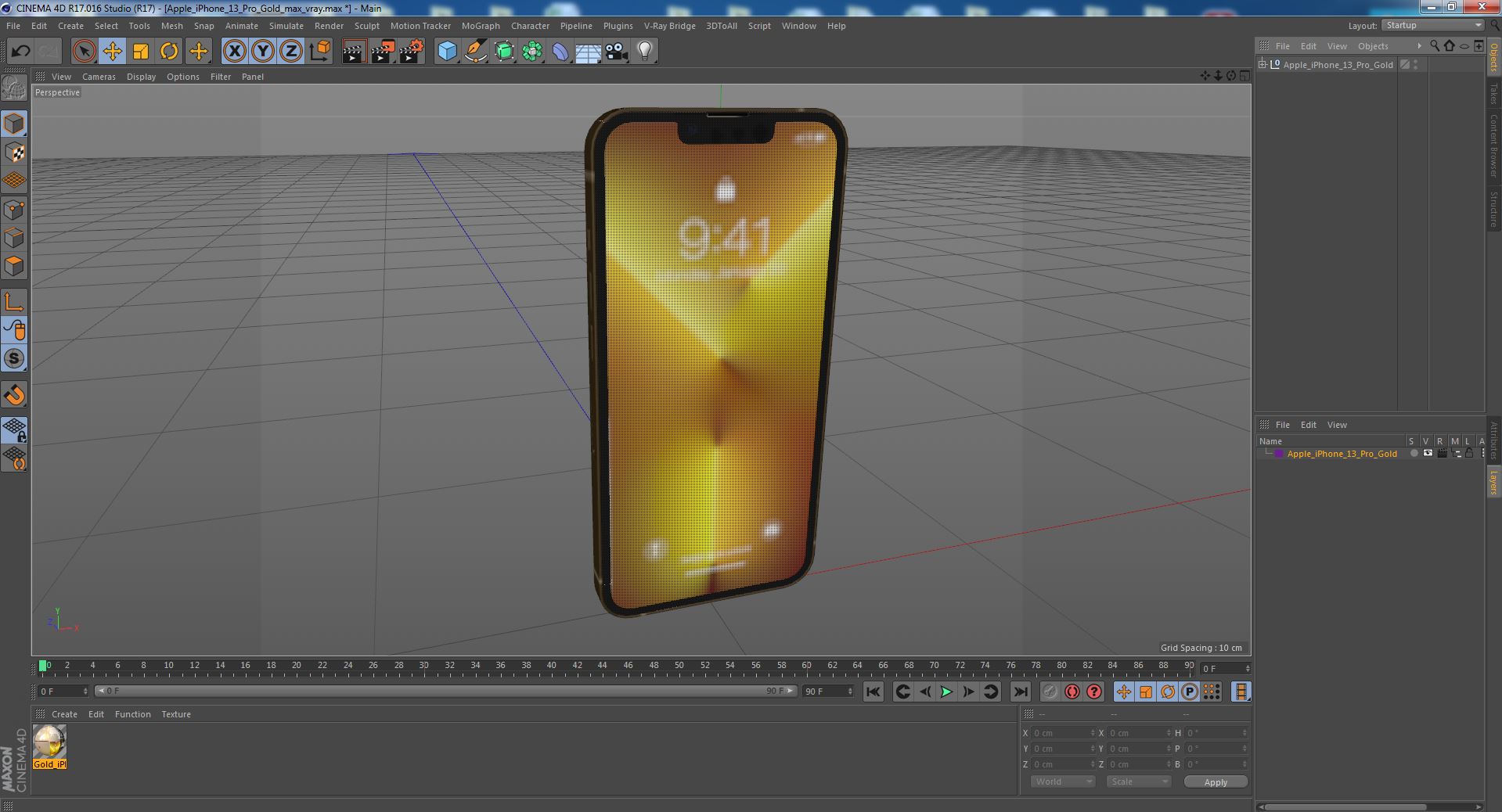Click the end frame 90 F stepper

point(849,691)
